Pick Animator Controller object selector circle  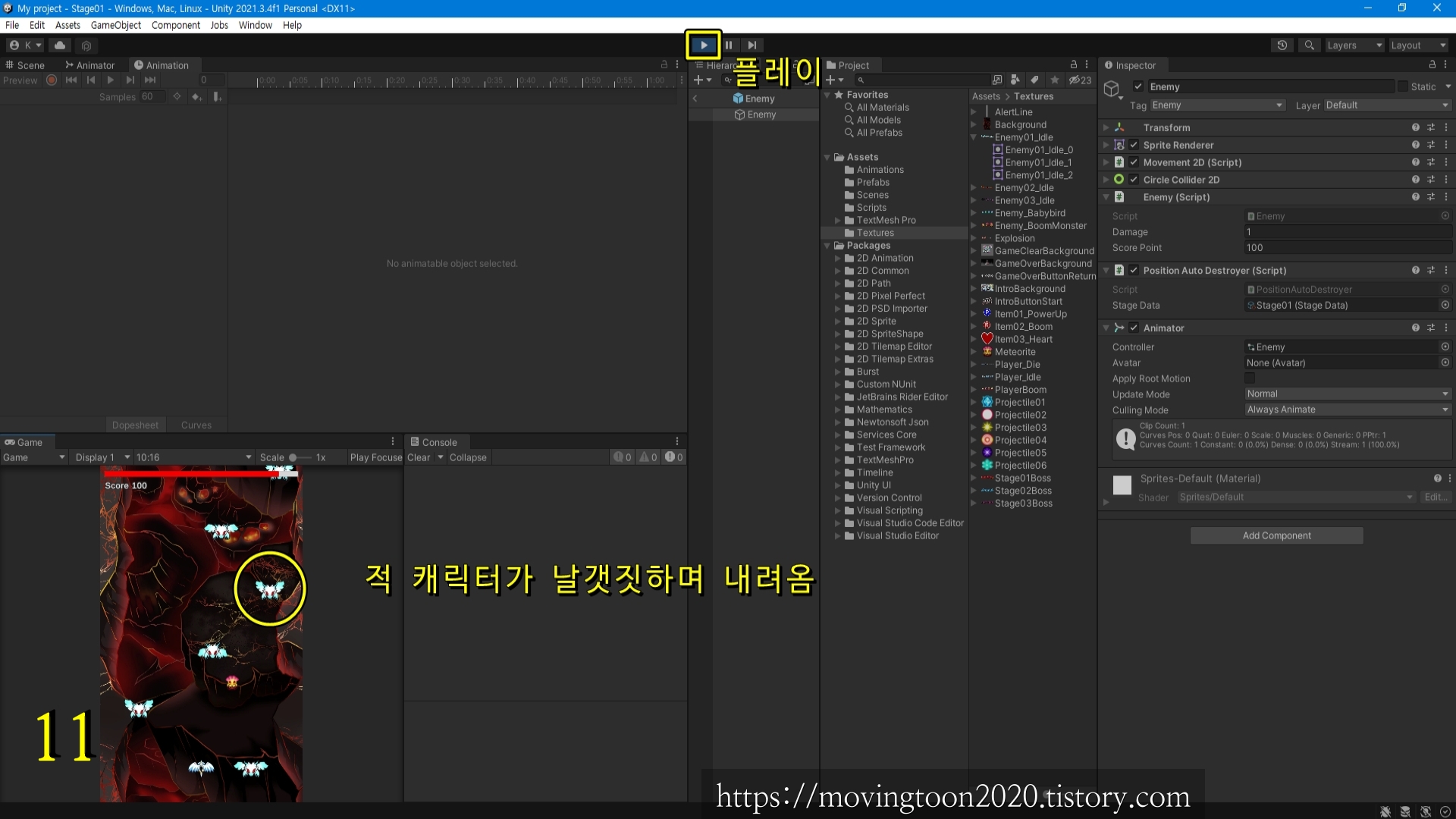tap(1445, 347)
